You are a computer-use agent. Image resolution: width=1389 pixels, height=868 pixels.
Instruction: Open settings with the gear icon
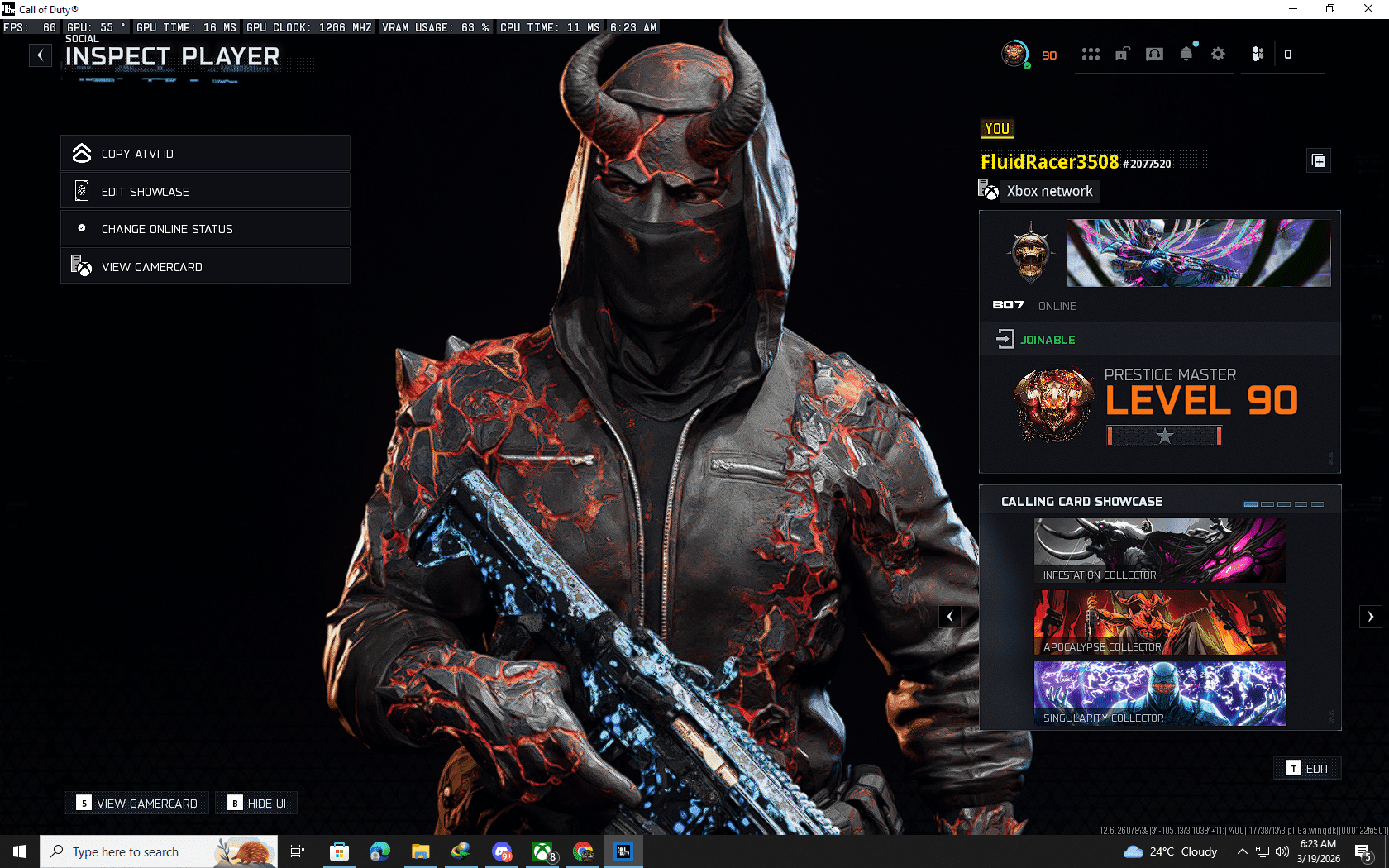click(x=1218, y=54)
